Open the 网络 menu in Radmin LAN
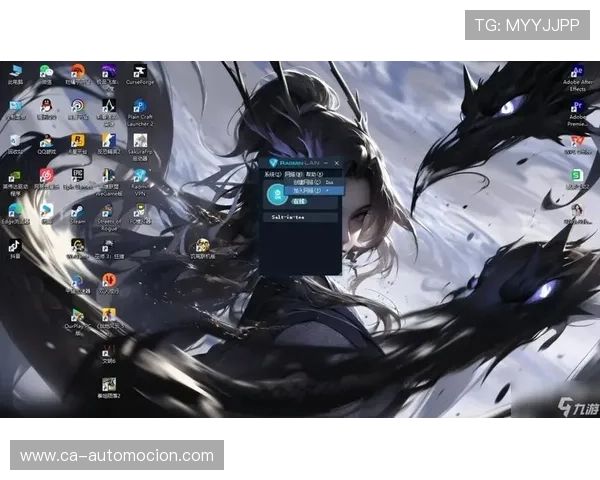The height and width of the screenshot is (480, 600). pyautogui.click(x=293, y=174)
